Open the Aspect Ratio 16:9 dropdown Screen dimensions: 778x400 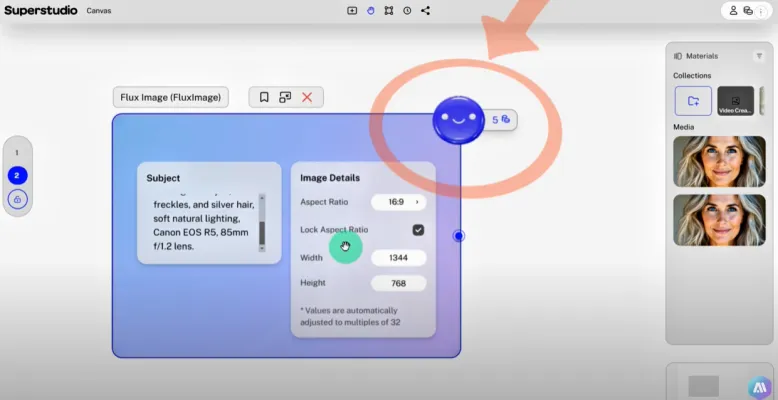coord(398,202)
